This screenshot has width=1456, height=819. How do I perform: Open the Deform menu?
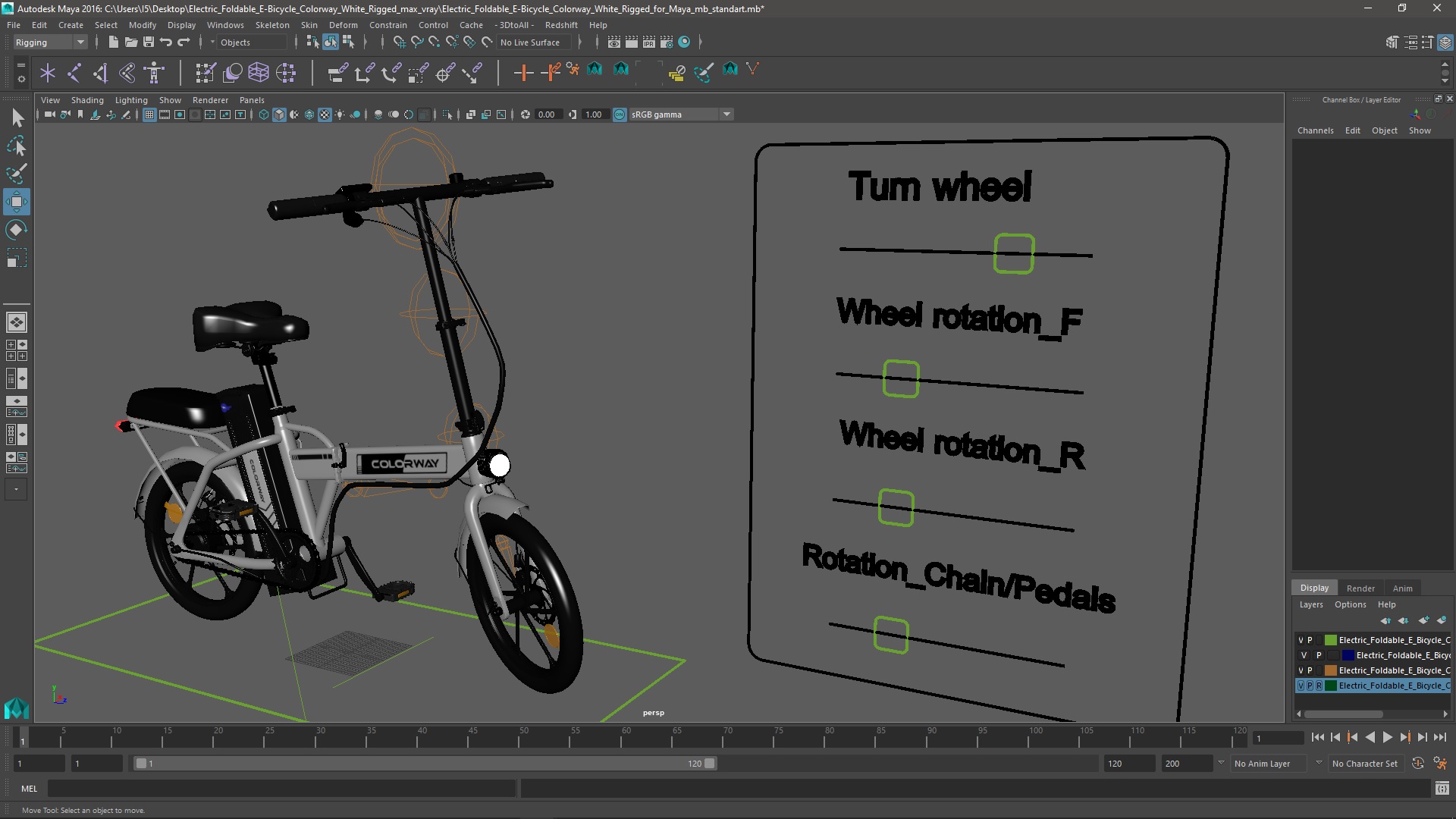pos(343,25)
